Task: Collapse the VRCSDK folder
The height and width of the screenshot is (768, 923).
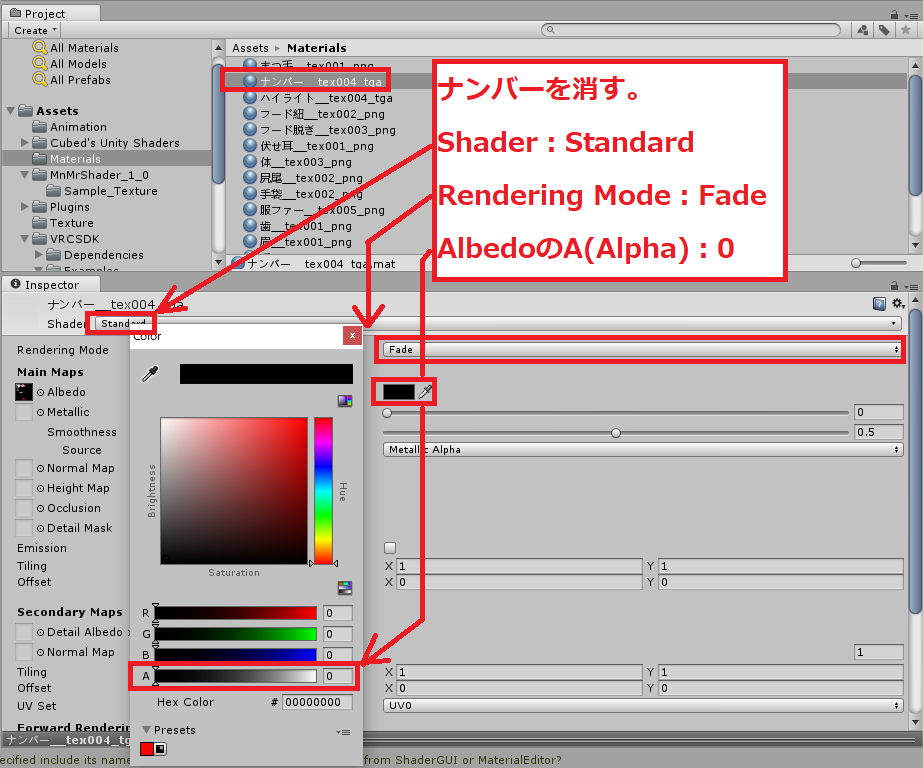Action: [24, 239]
